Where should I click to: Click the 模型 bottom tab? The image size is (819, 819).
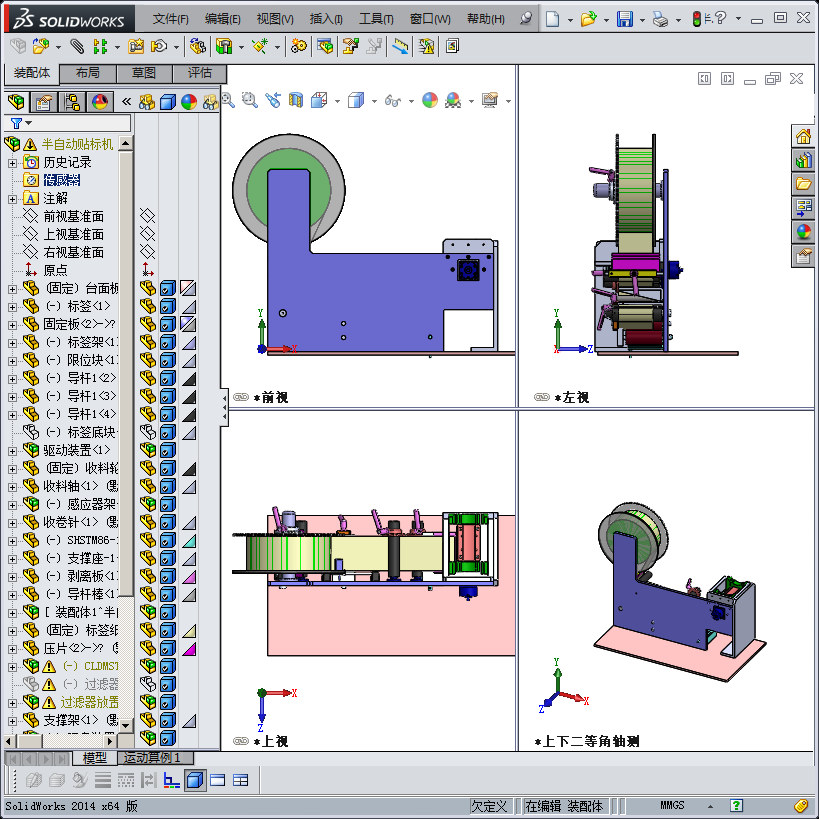(x=94, y=757)
